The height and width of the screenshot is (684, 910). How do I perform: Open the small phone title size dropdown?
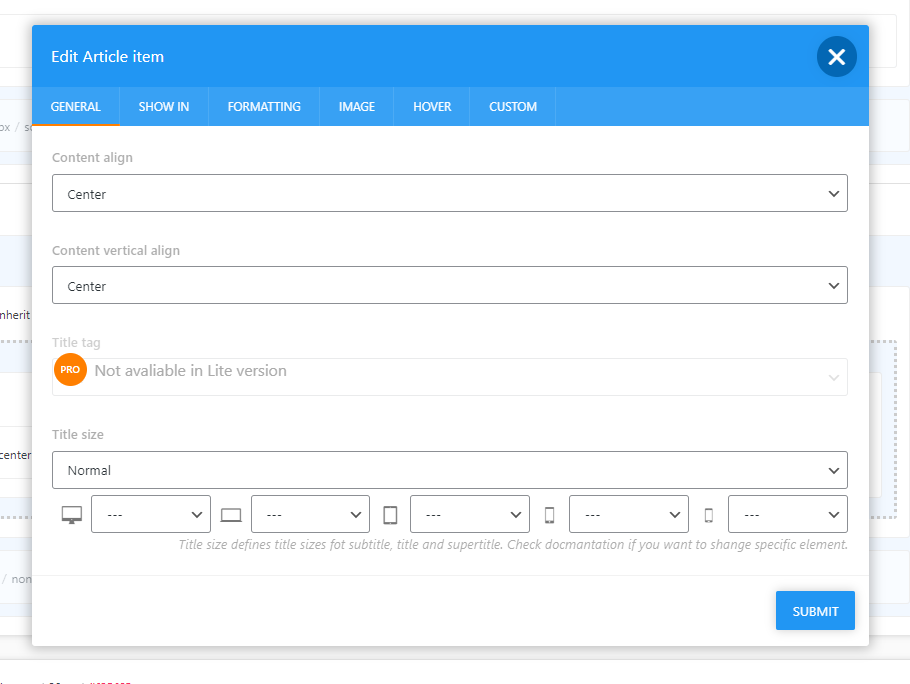point(788,514)
